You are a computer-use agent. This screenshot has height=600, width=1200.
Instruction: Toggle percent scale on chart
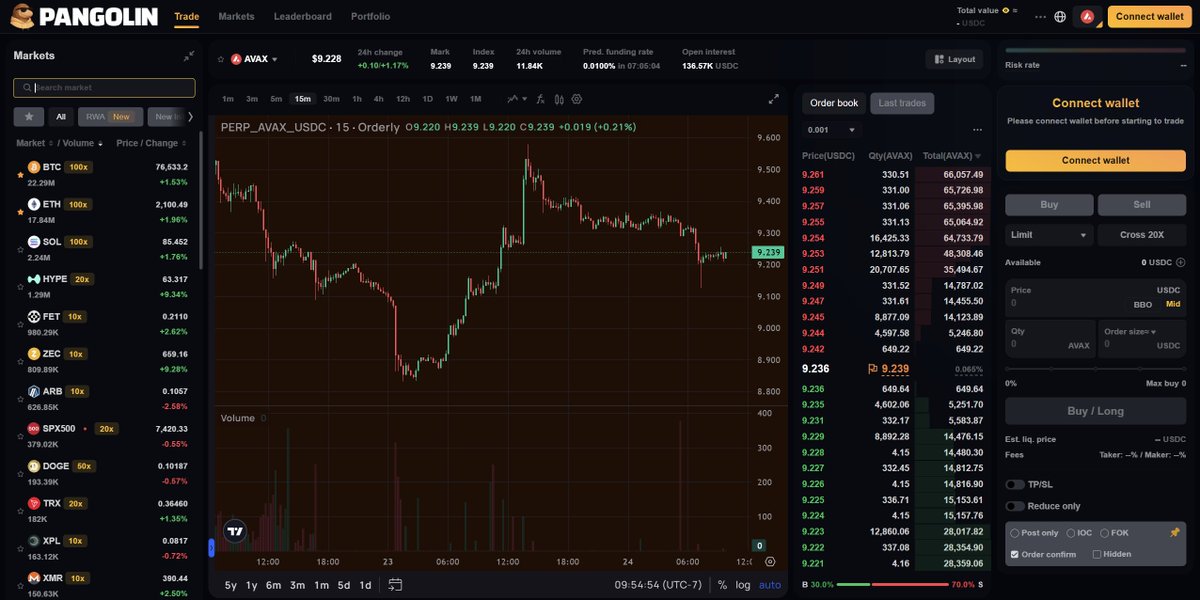tap(722, 585)
